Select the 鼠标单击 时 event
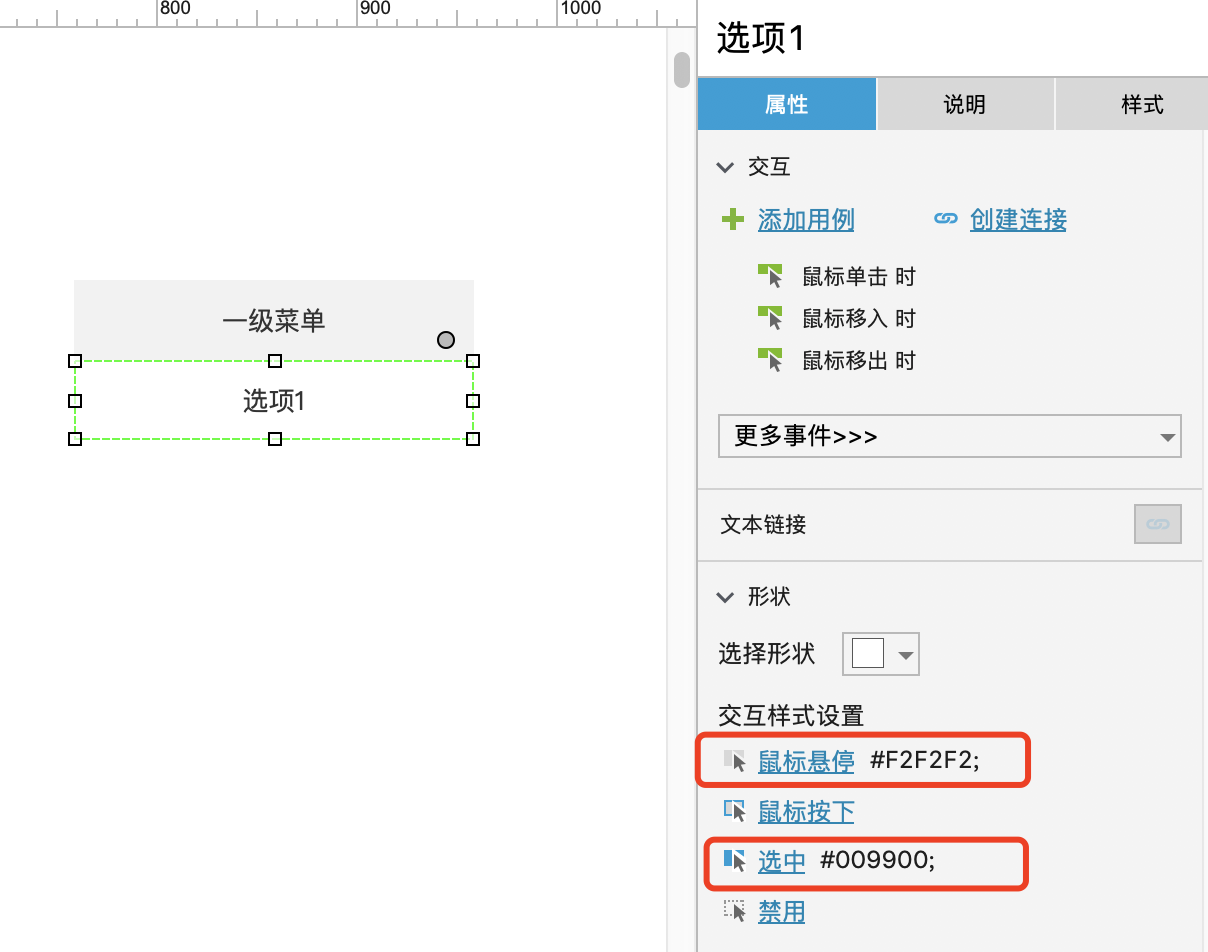 [859, 276]
